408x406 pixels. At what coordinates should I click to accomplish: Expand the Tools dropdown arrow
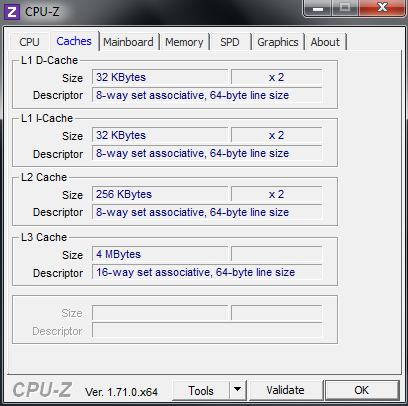coord(237,390)
